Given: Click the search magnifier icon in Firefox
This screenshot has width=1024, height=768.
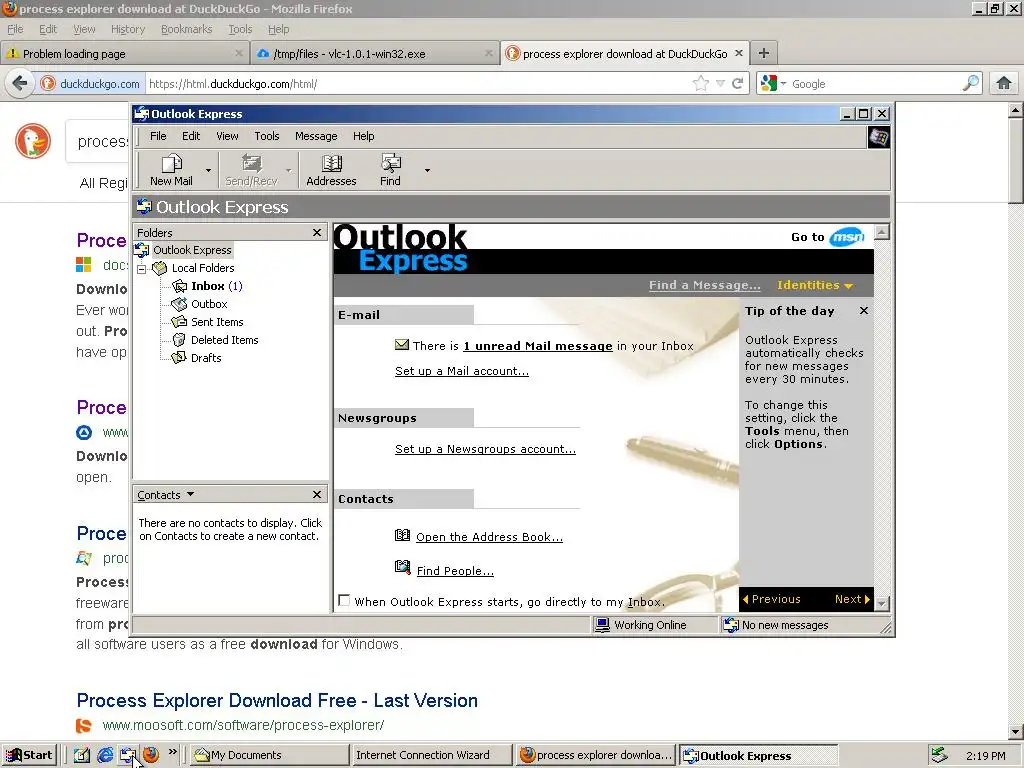Looking at the screenshot, I should pos(970,83).
